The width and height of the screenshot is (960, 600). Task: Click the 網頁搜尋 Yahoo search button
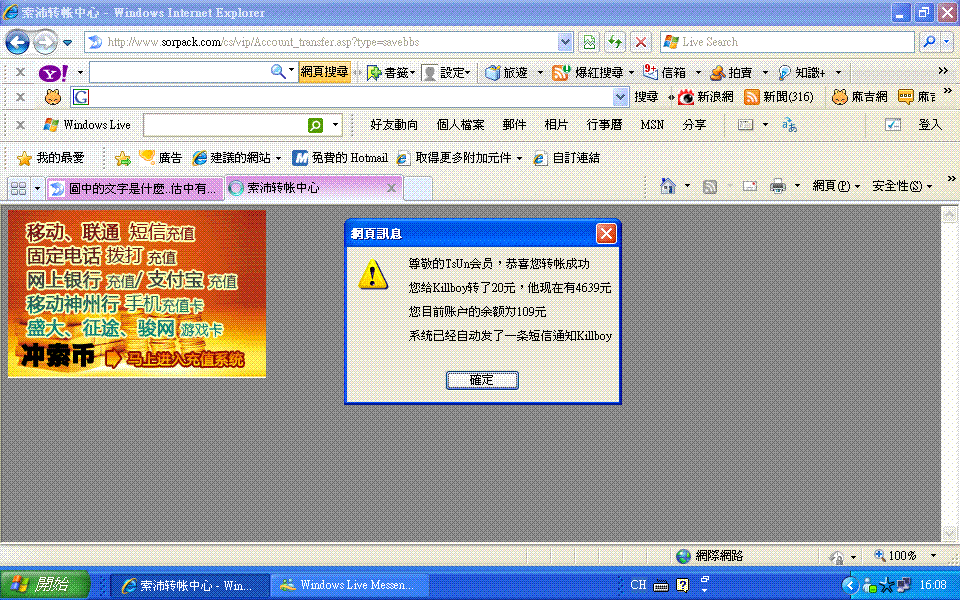coord(325,72)
